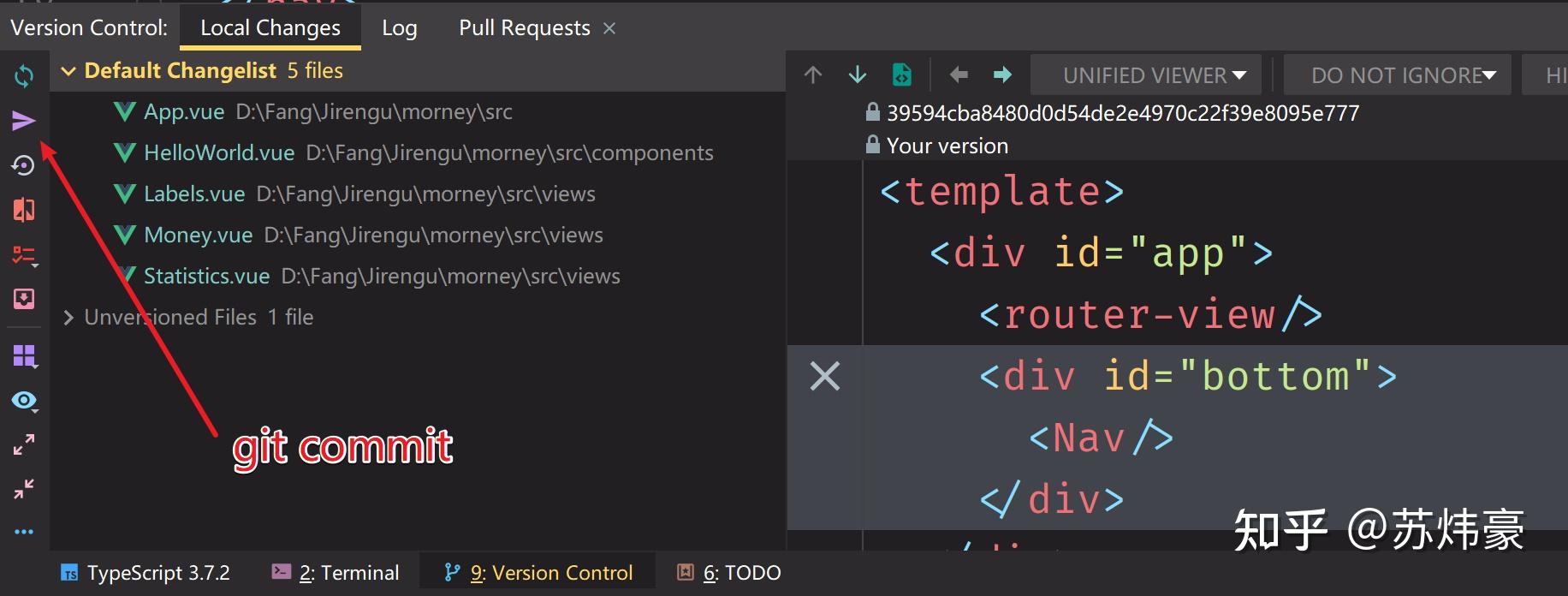Image resolution: width=1568 pixels, height=596 pixels.
Task: Click the Nav tag line in diff
Action: tap(1101, 438)
